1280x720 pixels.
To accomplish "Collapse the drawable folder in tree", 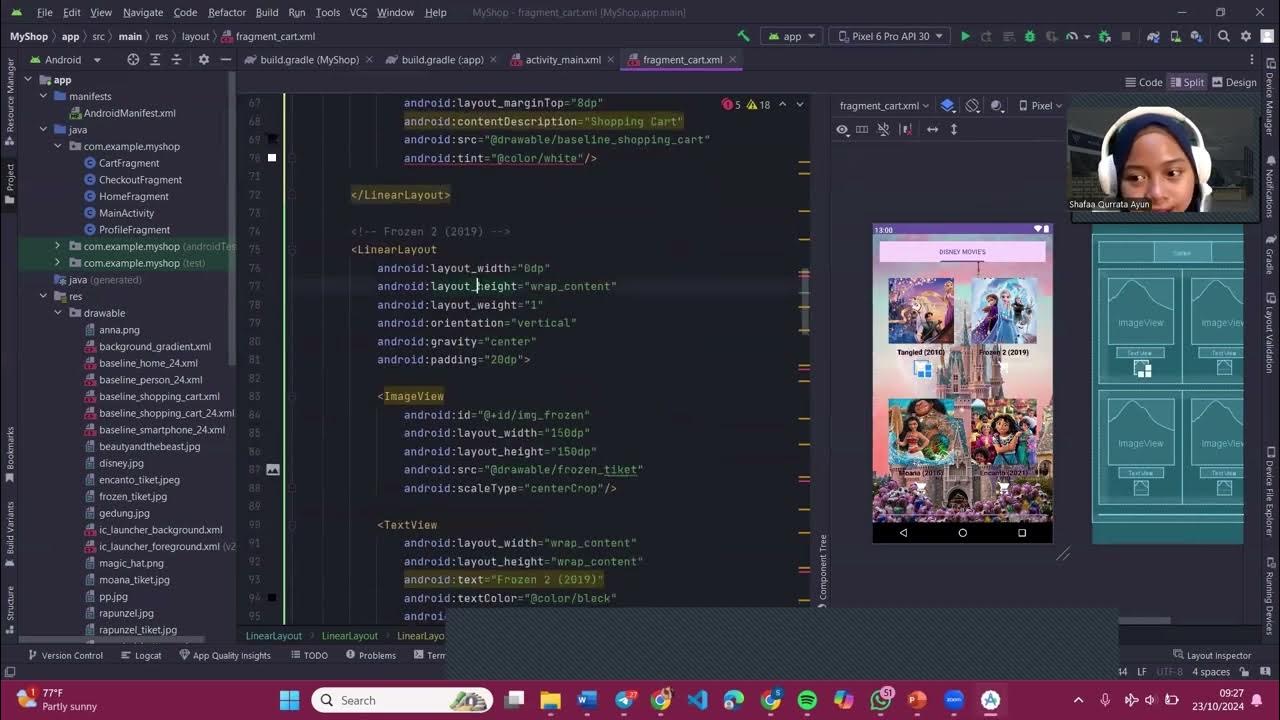I will point(58,313).
